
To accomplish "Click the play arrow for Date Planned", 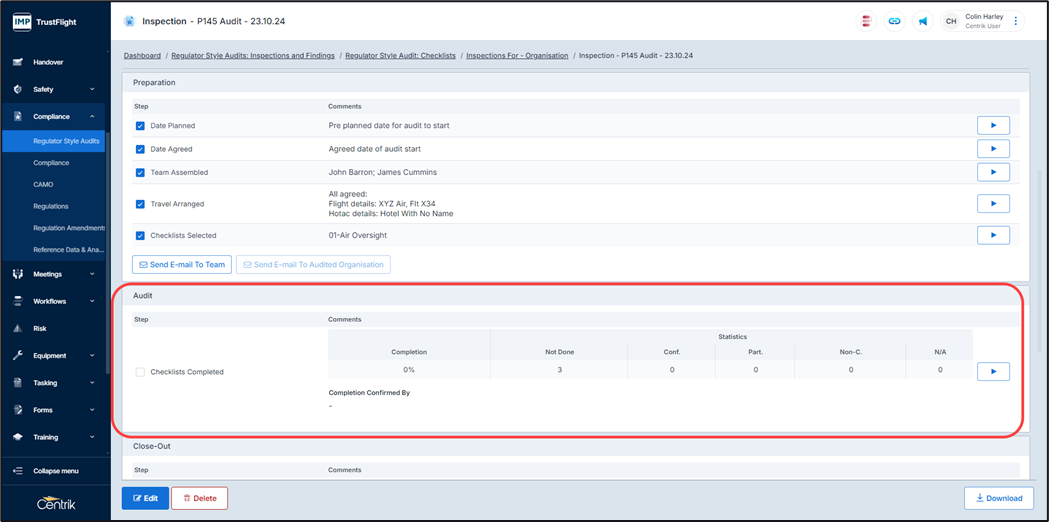I will pos(993,126).
